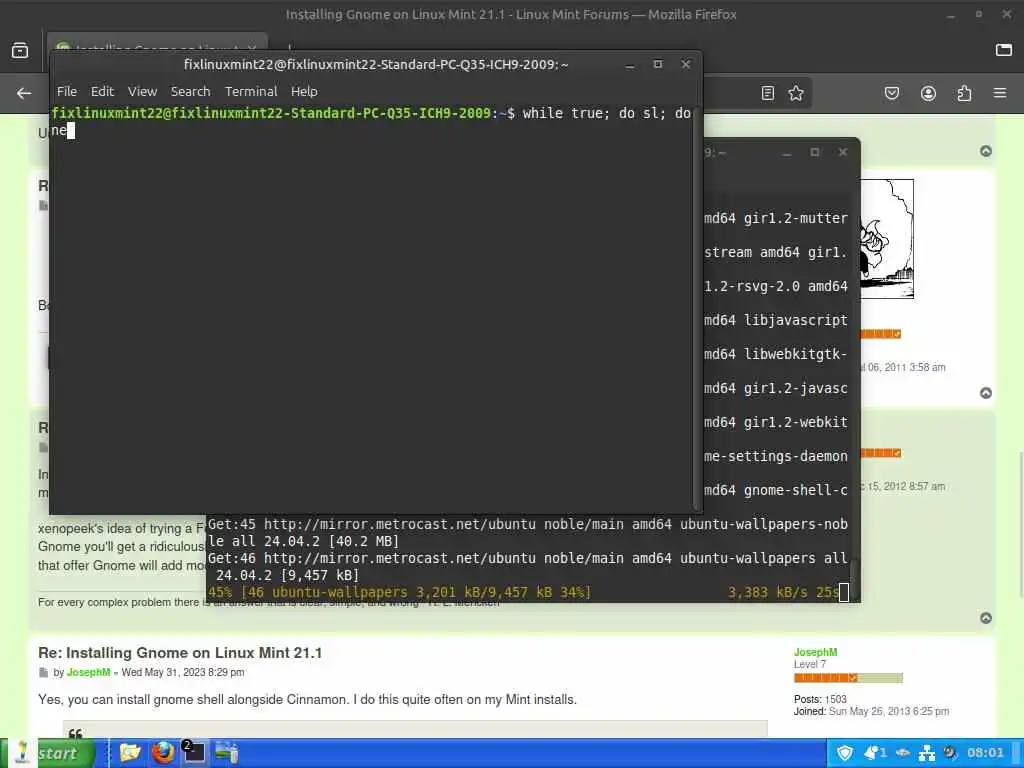Open the View menu in the terminal
The width and height of the screenshot is (1024, 768).
[142, 91]
